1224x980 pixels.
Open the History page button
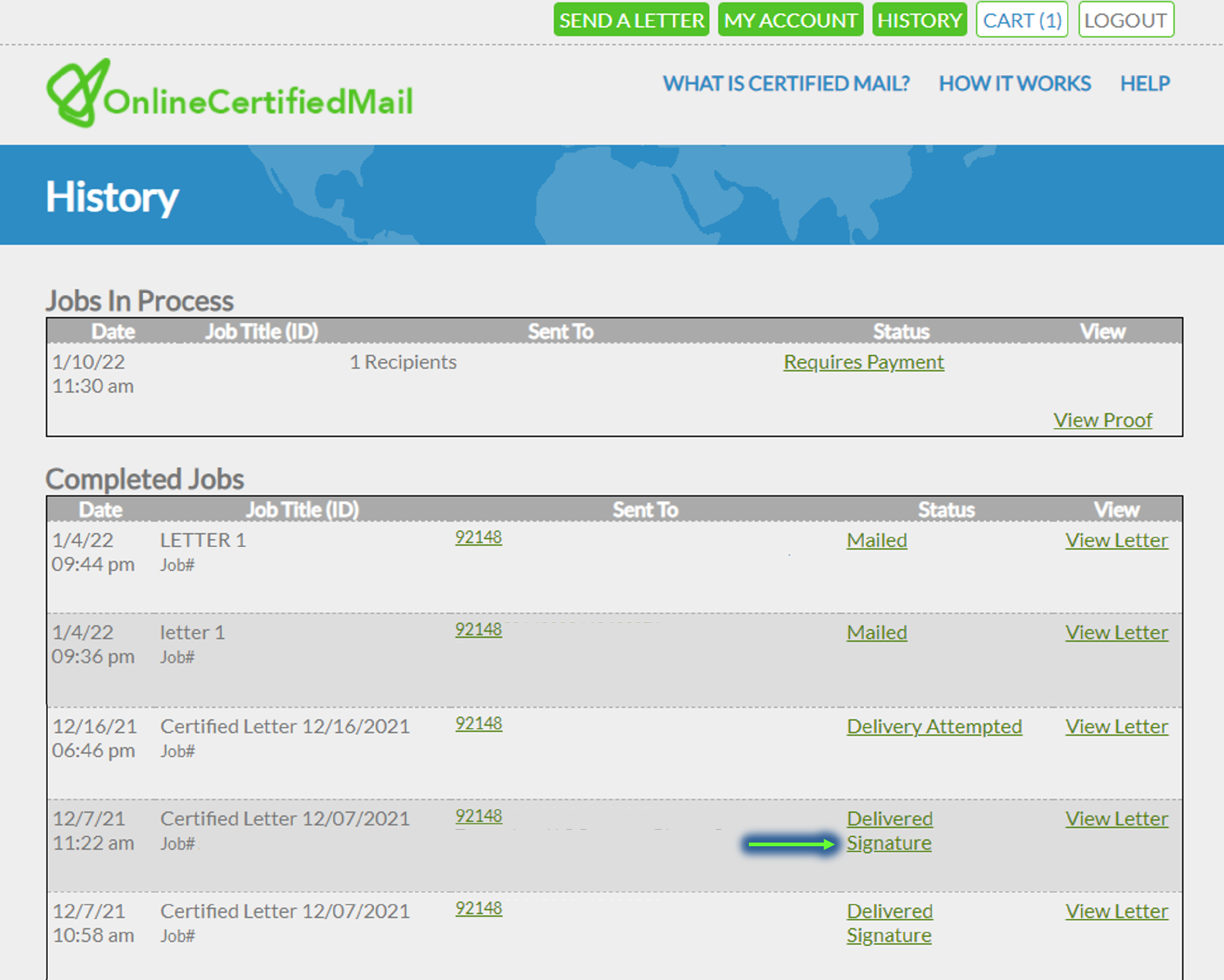click(x=918, y=20)
